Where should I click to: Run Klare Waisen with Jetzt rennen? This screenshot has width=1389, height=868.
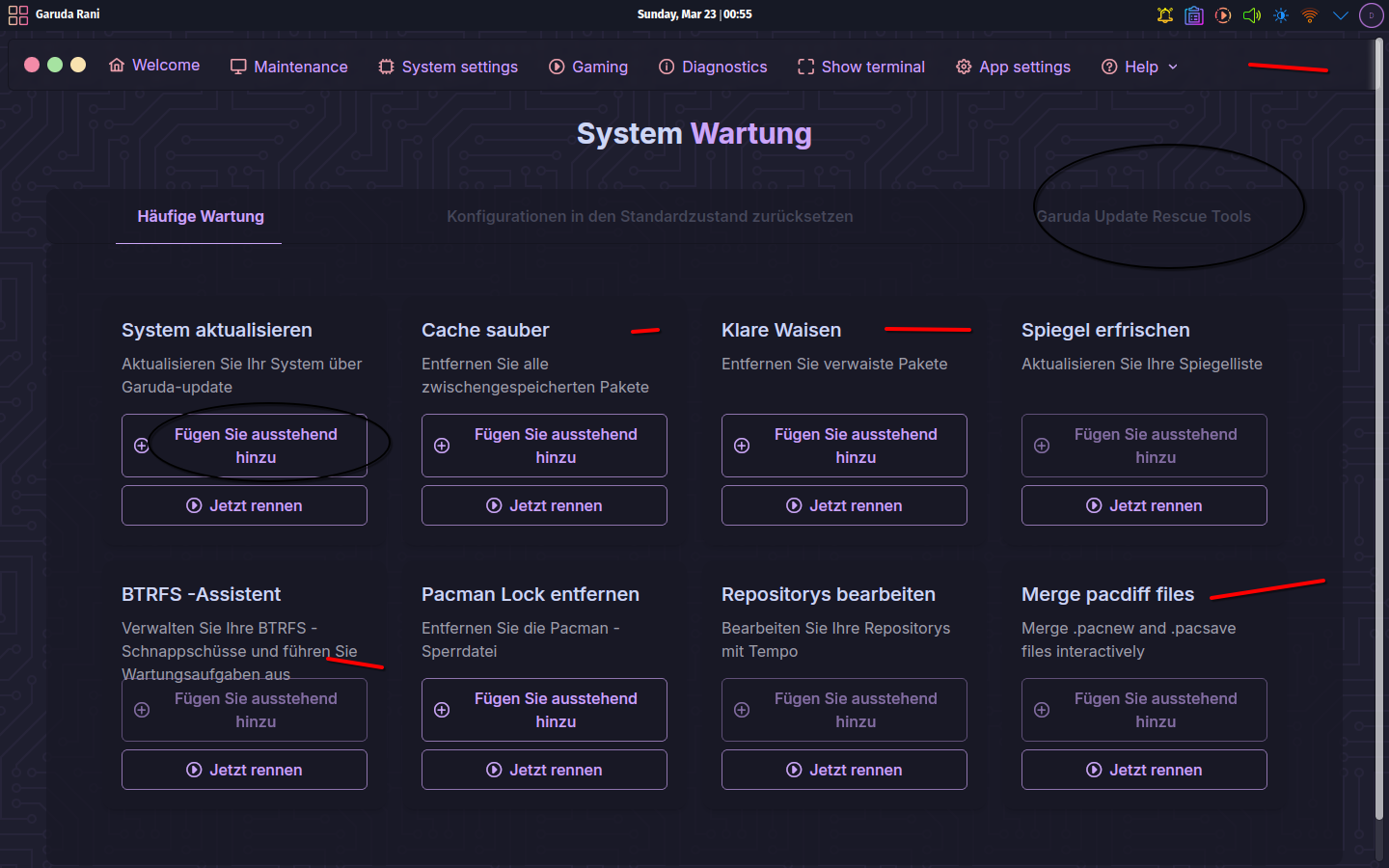[844, 505]
